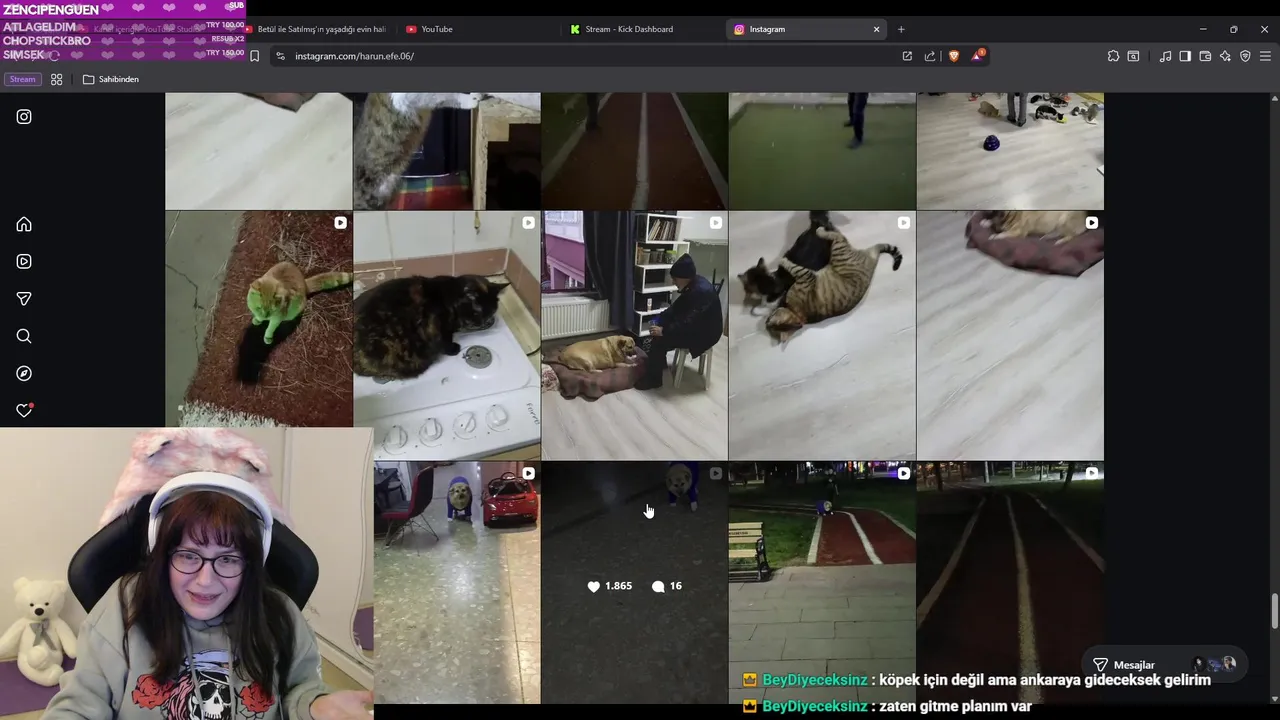Switch to the Betül ile Satılmış video tab
This screenshot has height=720, width=1280.
point(315,29)
